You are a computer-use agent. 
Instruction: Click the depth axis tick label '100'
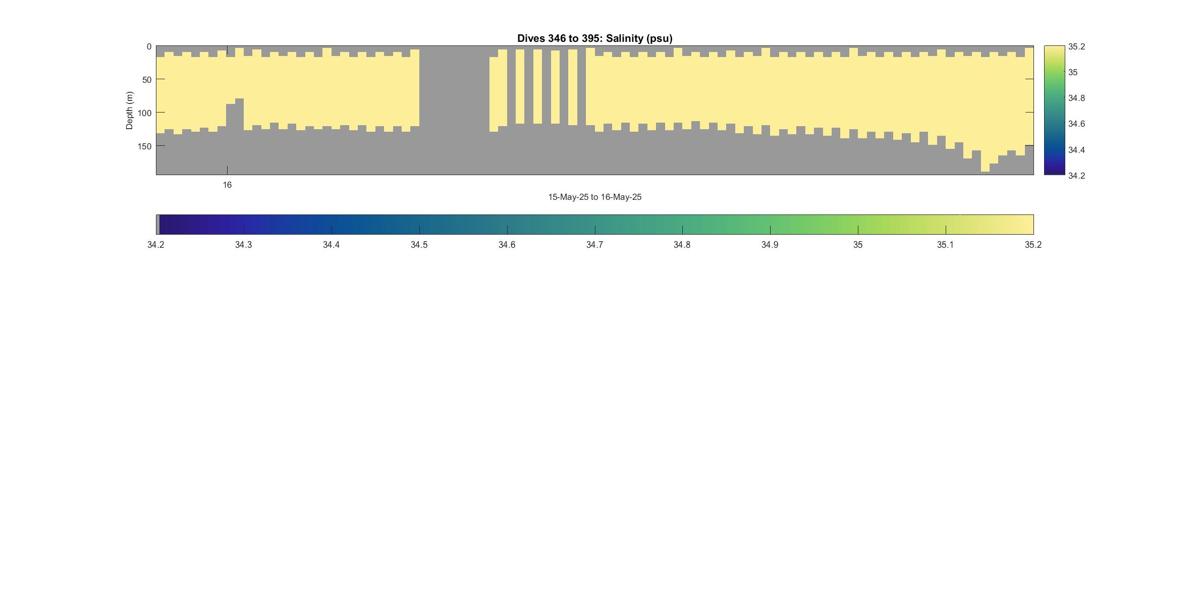(145, 113)
